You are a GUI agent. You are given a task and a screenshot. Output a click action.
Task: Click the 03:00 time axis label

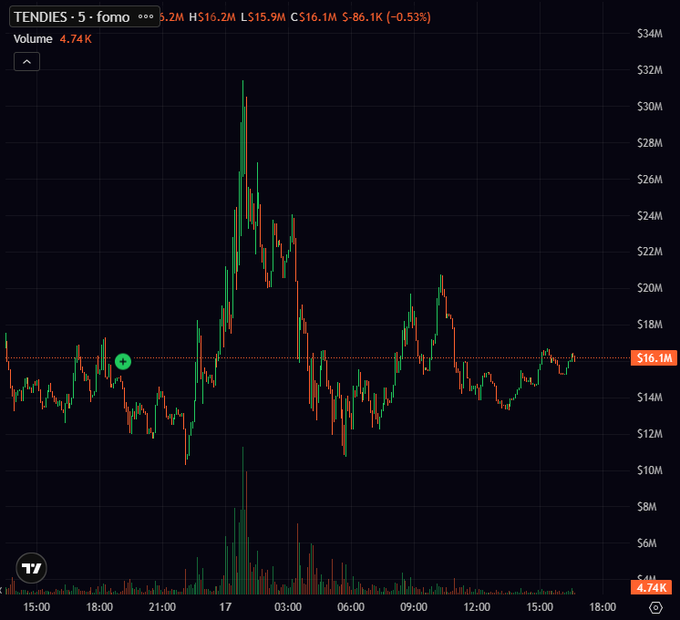point(288,607)
